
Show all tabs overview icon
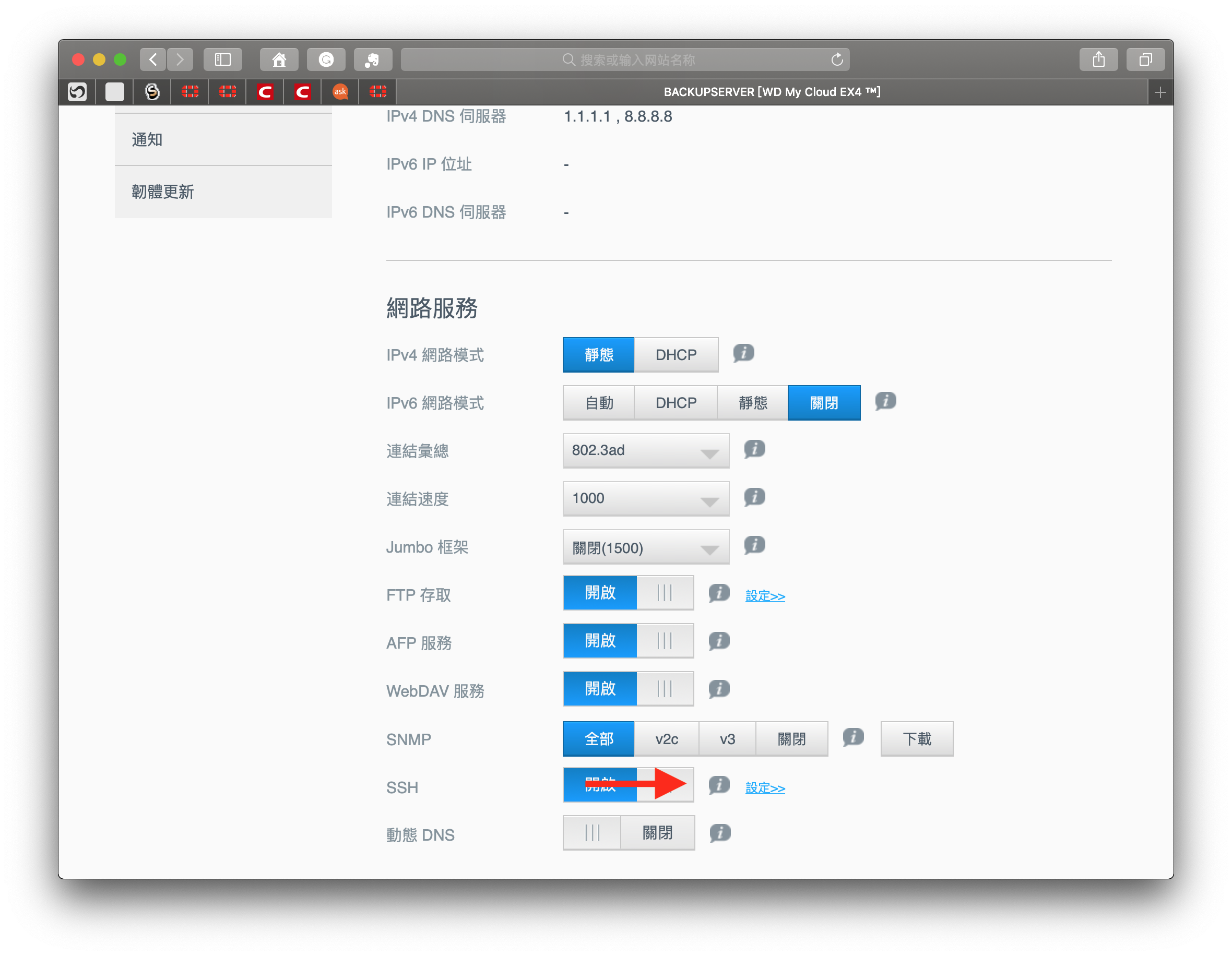pos(1145,59)
